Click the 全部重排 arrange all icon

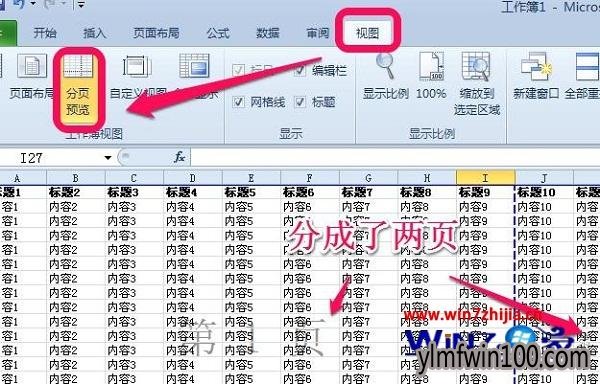(587, 66)
